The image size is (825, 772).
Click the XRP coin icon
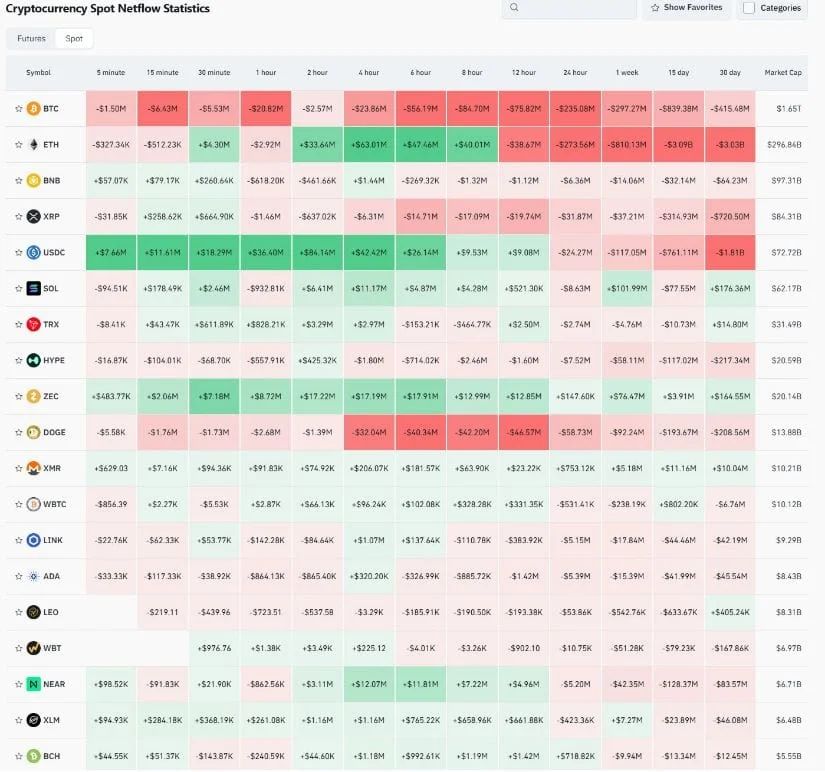pyautogui.click(x=33, y=216)
